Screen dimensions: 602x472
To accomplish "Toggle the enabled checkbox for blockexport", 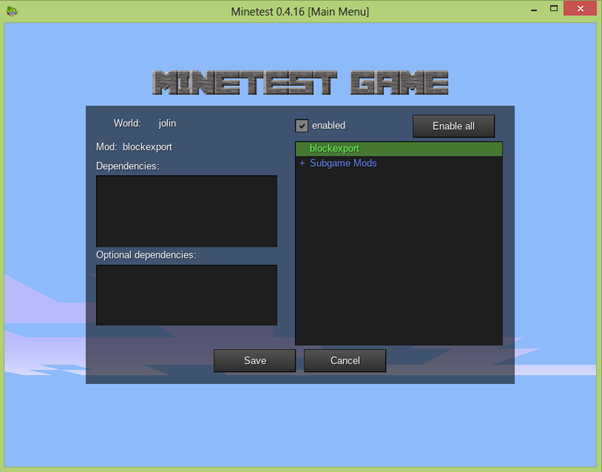I will point(301,126).
